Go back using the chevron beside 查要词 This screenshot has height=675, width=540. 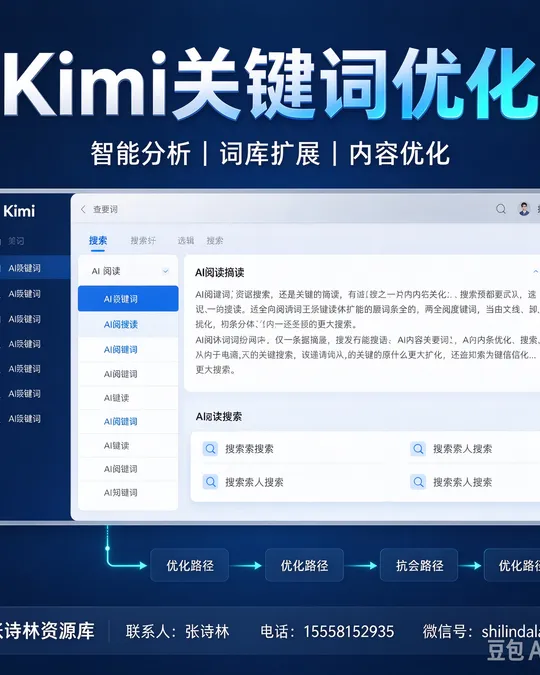coord(83,209)
